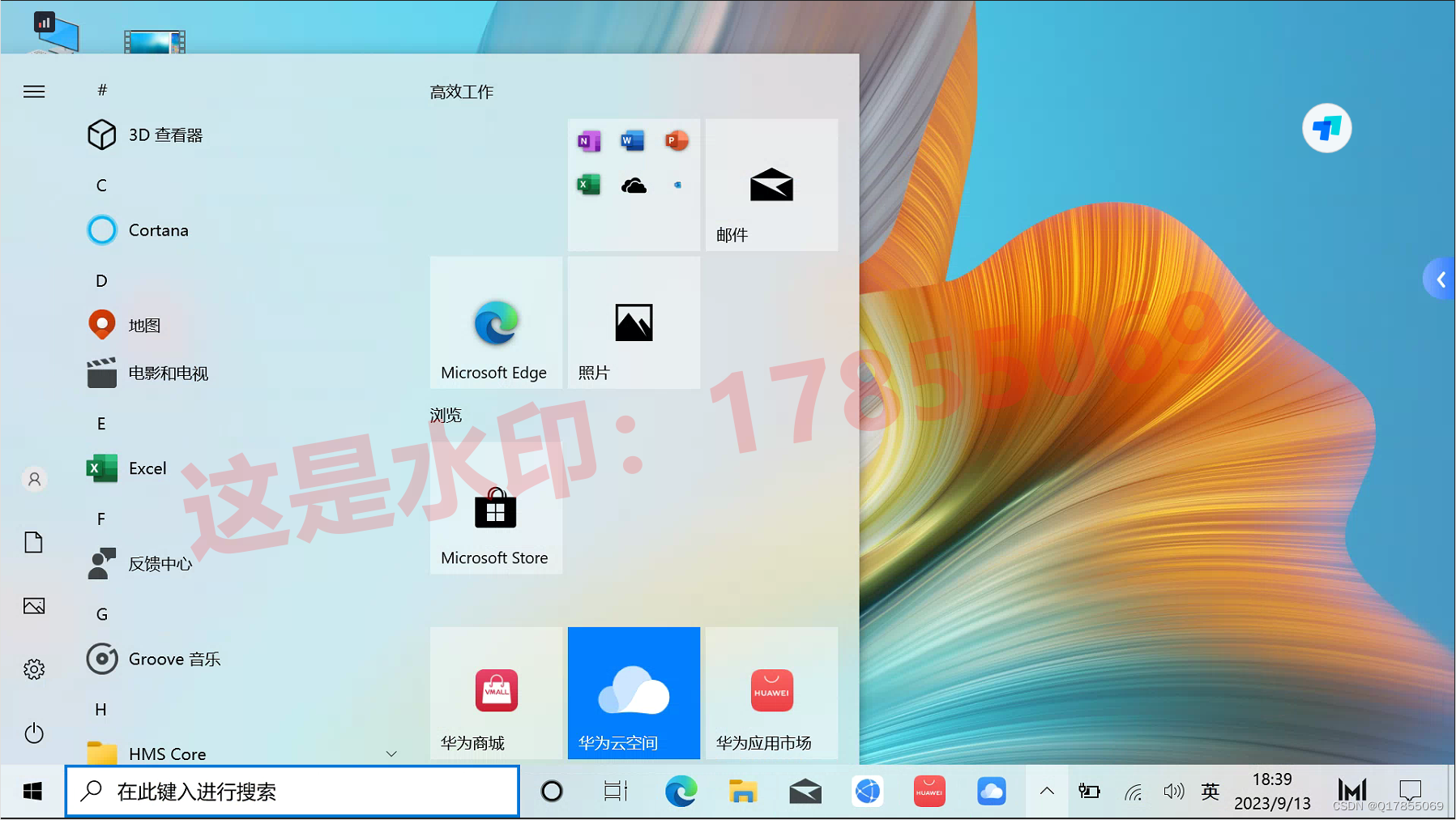Jump to letter # section header
The width and height of the screenshot is (1456, 820).
[x=102, y=90]
